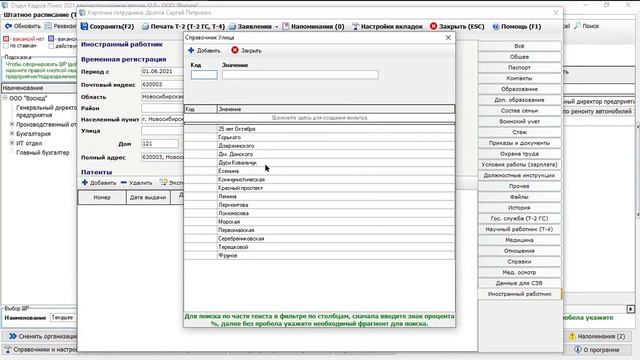Select Главный бухгалтер tree item
Viewport: 640px width, 360px height.
coord(43,153)
